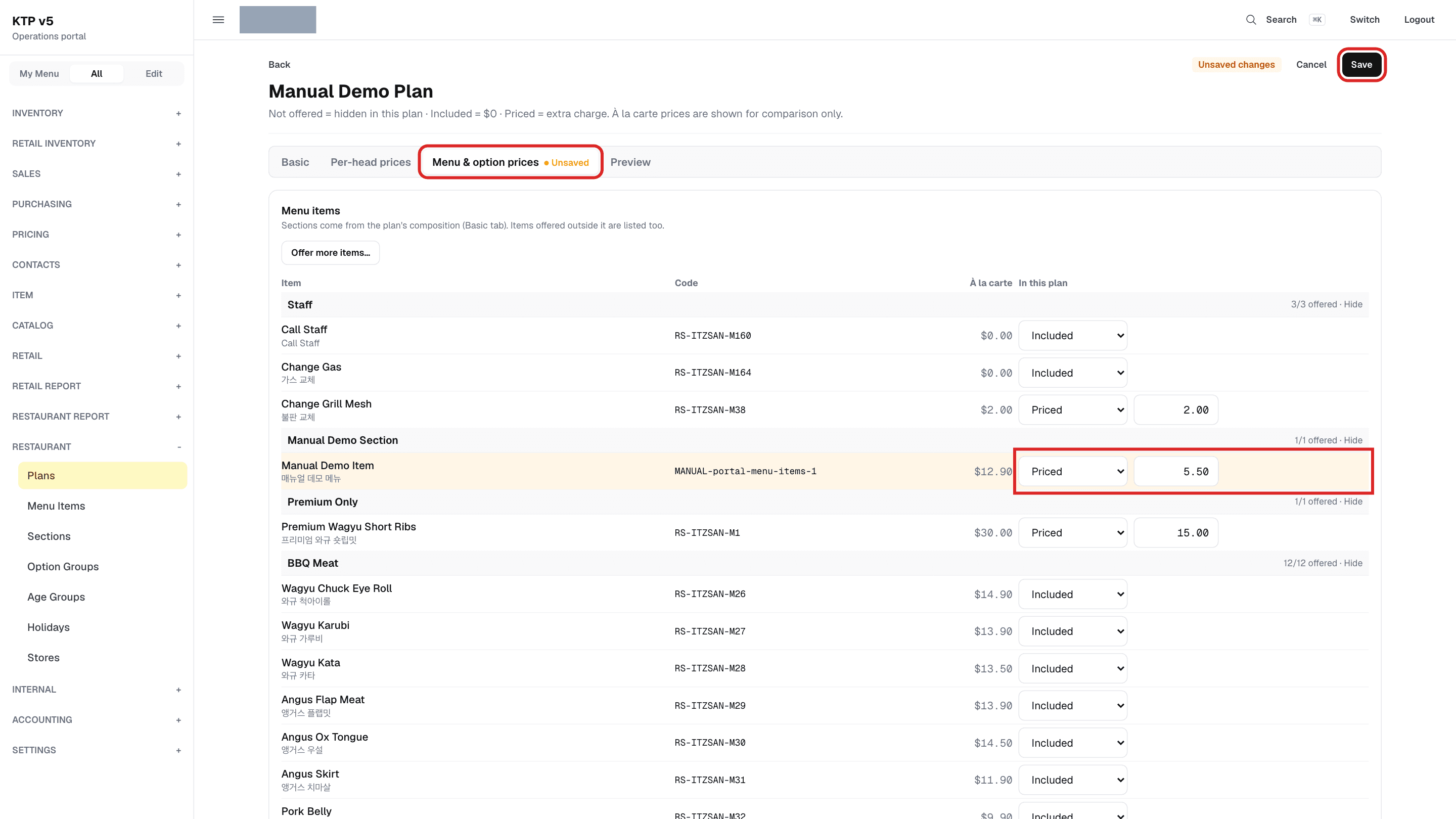The width and height of the screenshot is (1456, 819).
Task: Expand the SETTINGS sidebar section
Action: (97, 750)
